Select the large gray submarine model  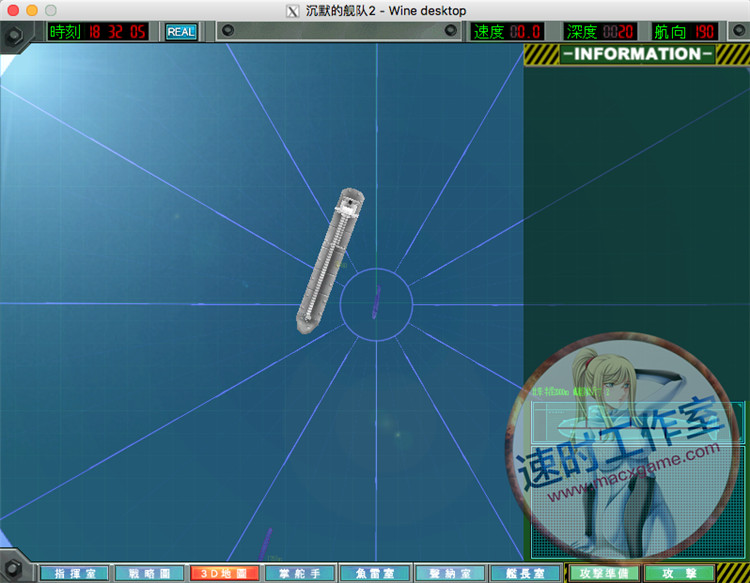[330, 260]
